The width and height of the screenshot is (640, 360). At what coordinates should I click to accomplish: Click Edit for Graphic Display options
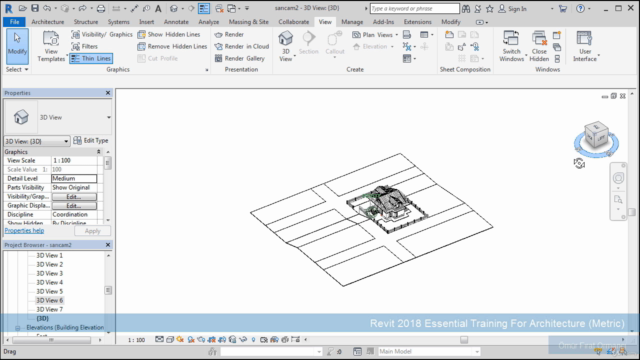[x=74, y=206]
